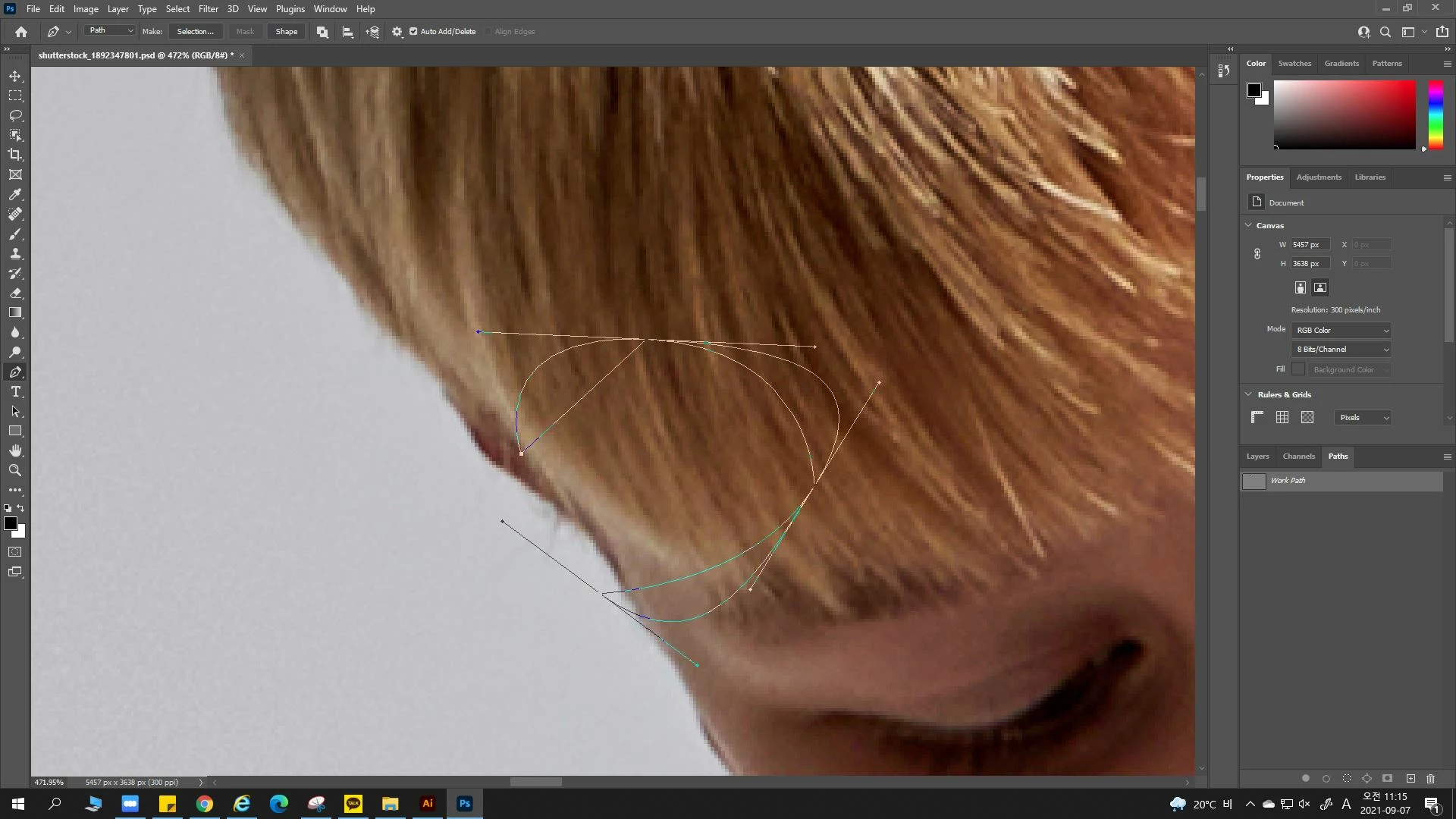1456x819 pixels.
Task: Load path as selection icon
Action: (x=1346, y=778)
